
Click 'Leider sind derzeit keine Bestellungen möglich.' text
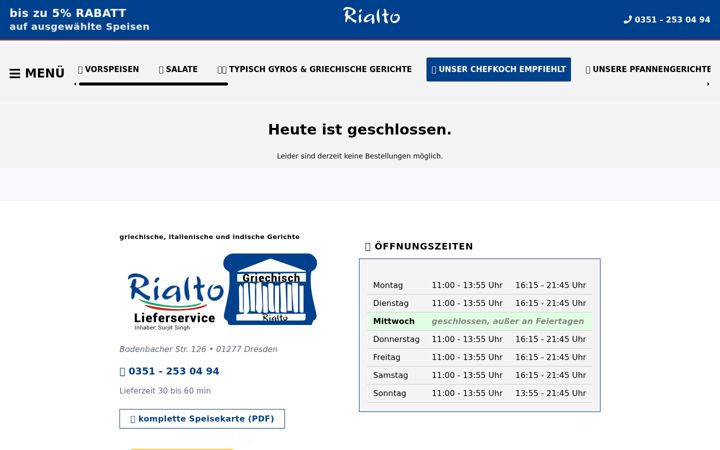pos(360,156)
